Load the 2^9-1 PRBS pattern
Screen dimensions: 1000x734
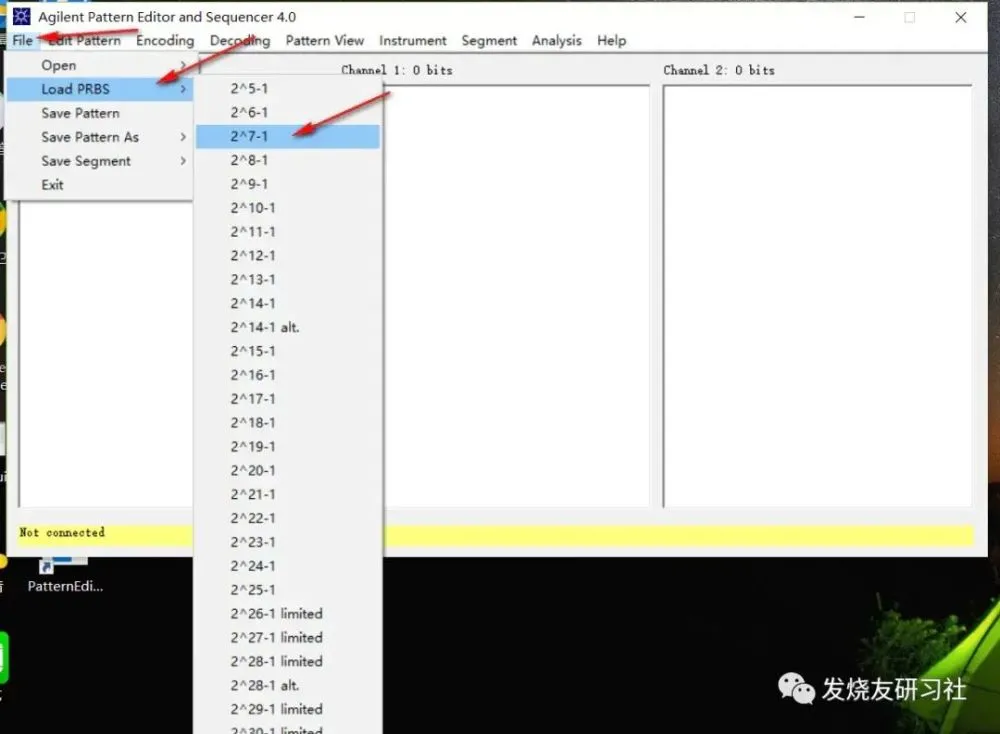(x=288, y=184)
